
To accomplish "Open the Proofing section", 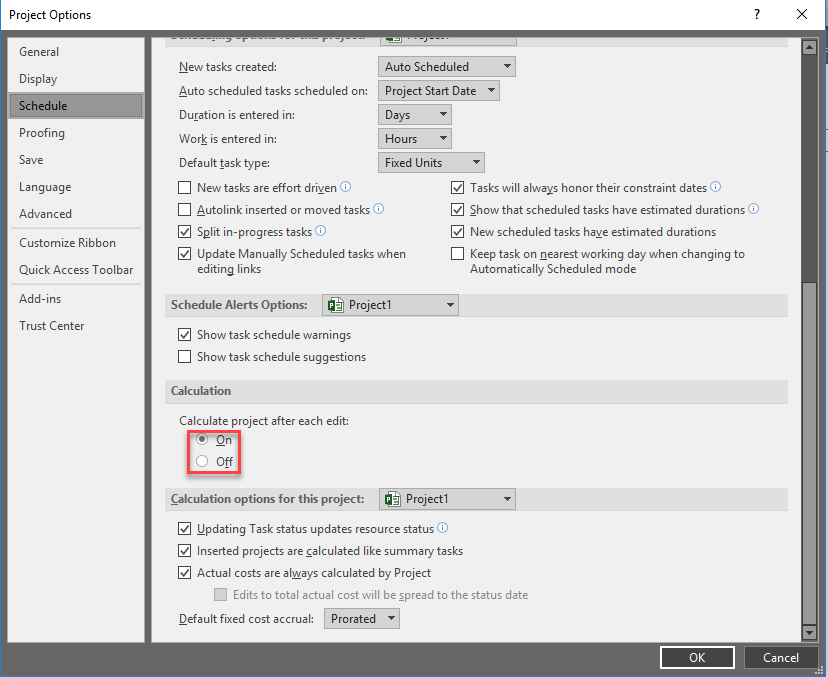I will click(x=41, y=132).
